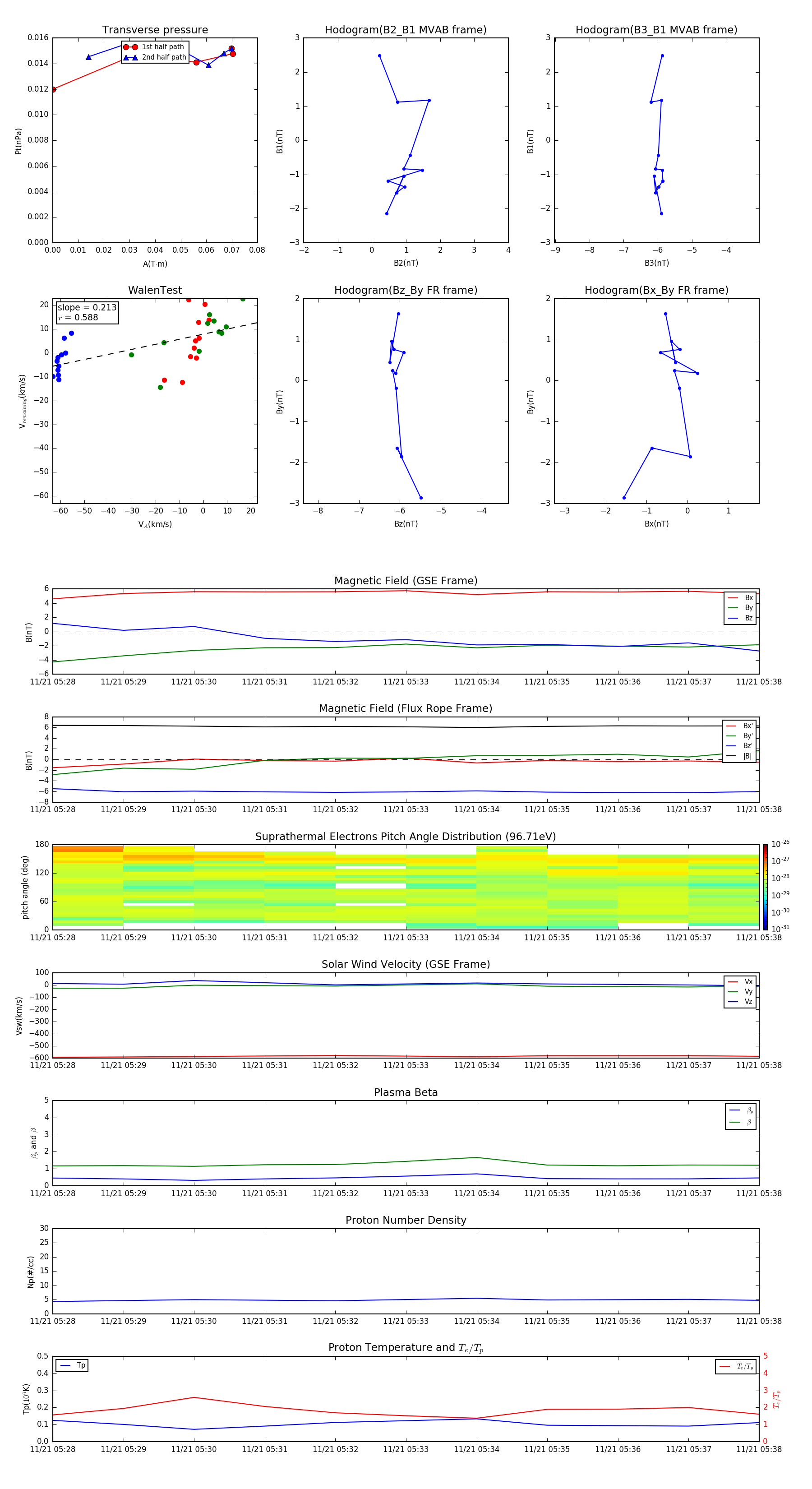
Task: Click the "Bx'" legend entry in Flux Rope plot
Action: [740, 726]
